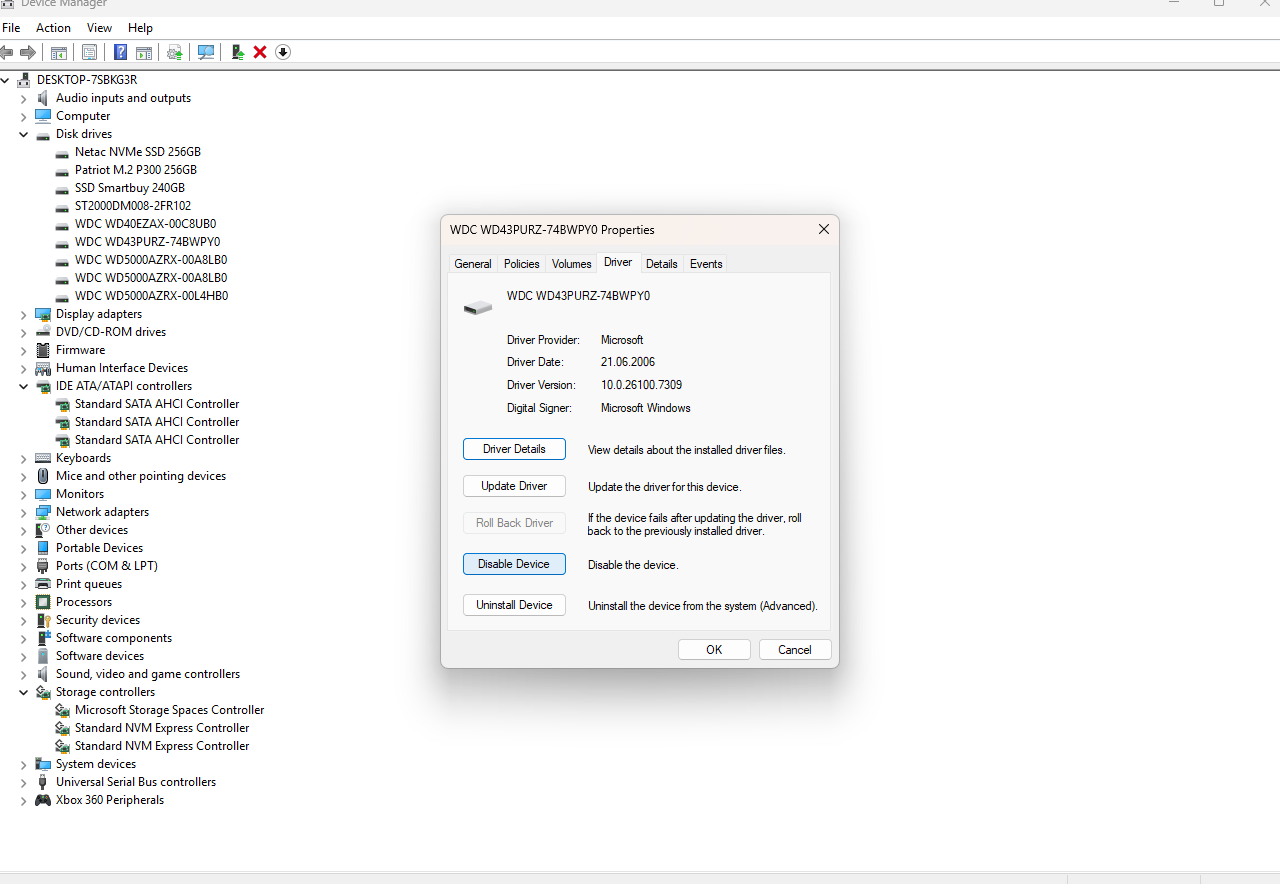Collapse the IDE ATA/ATAPI controllers category

(23, 386)
